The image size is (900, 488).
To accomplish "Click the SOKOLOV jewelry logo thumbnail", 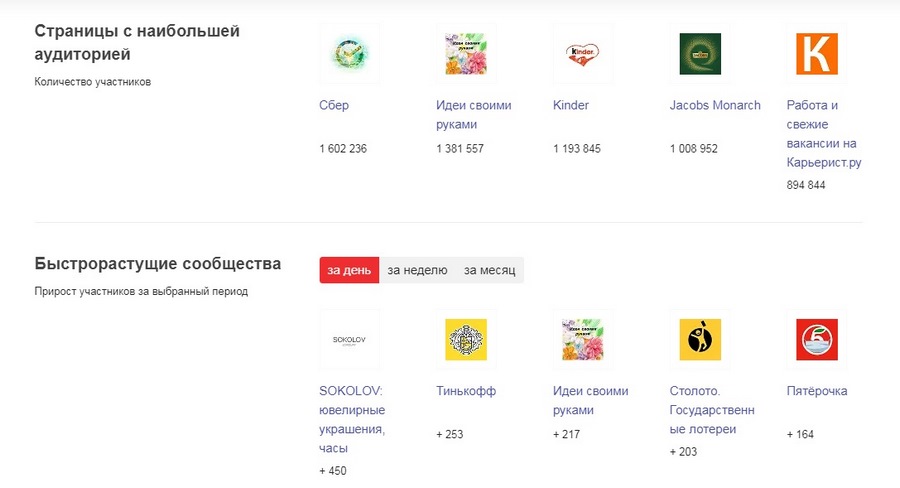I will pyautogui.click(x=350, y=340).
